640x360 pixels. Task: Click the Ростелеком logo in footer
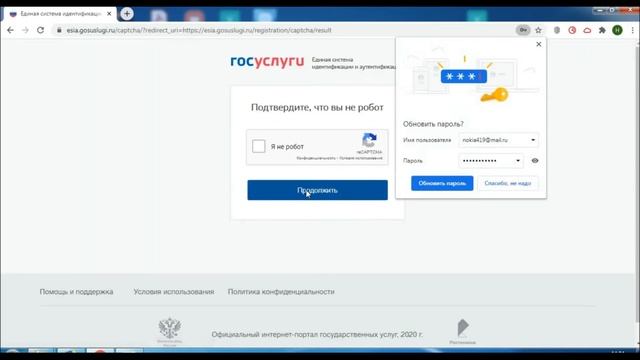(x=462, y=331)
